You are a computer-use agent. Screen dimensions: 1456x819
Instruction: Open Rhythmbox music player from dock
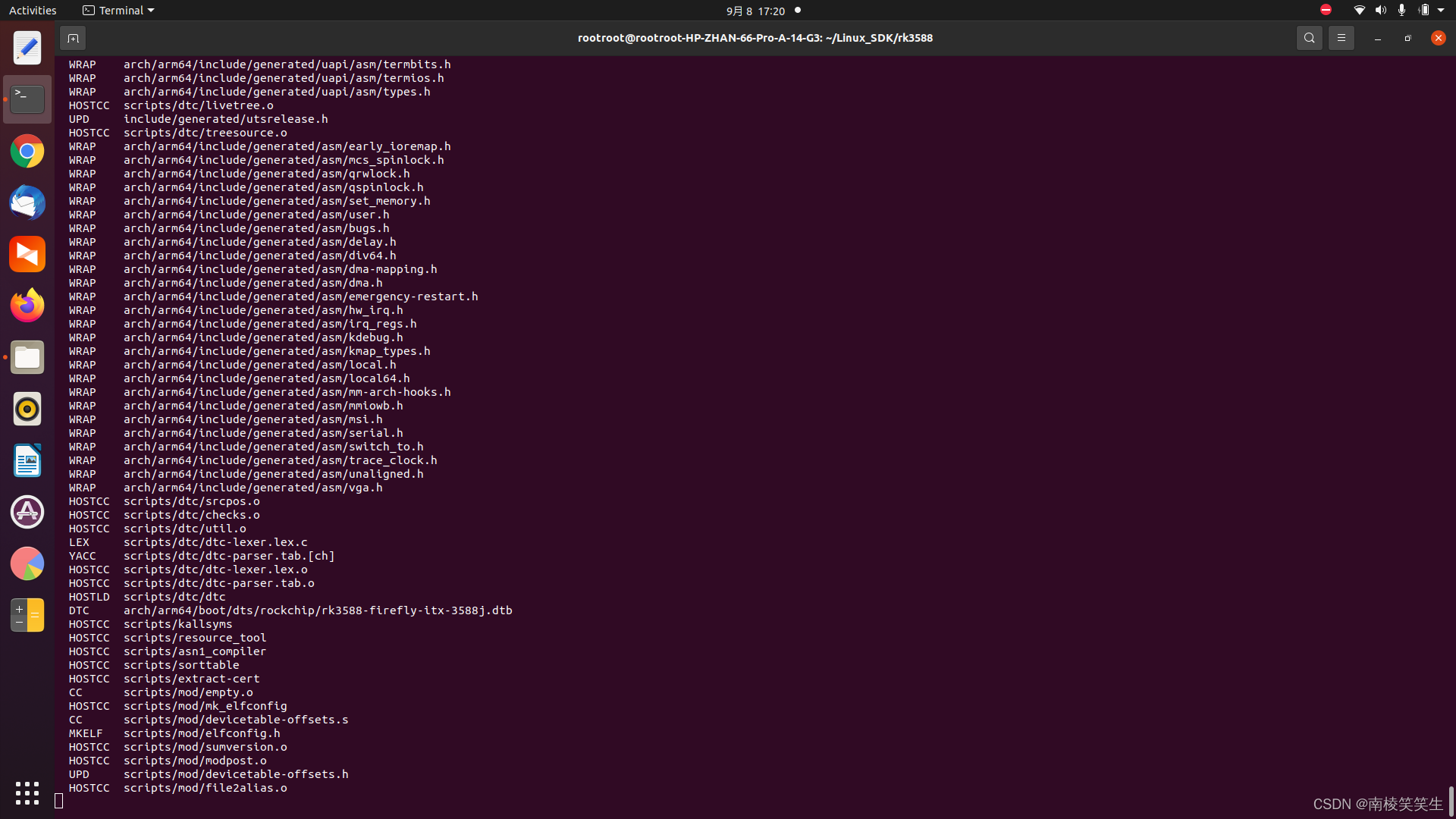(x=27, y=409)
